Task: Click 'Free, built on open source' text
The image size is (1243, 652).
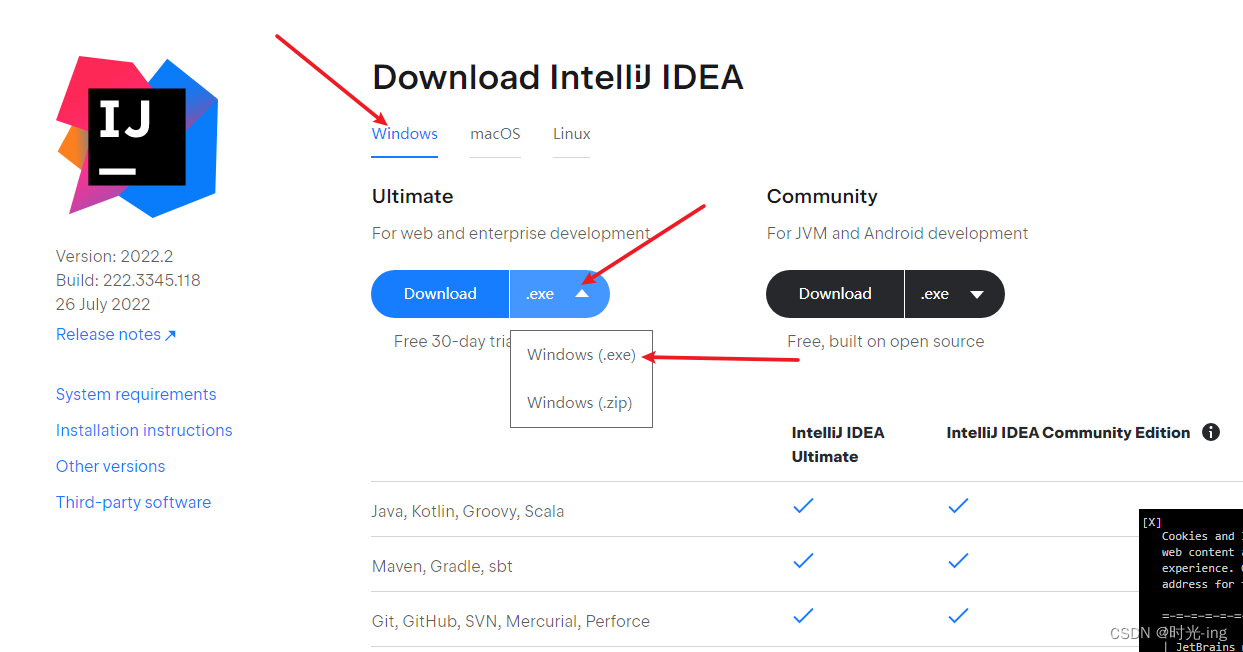Action: 885,341
